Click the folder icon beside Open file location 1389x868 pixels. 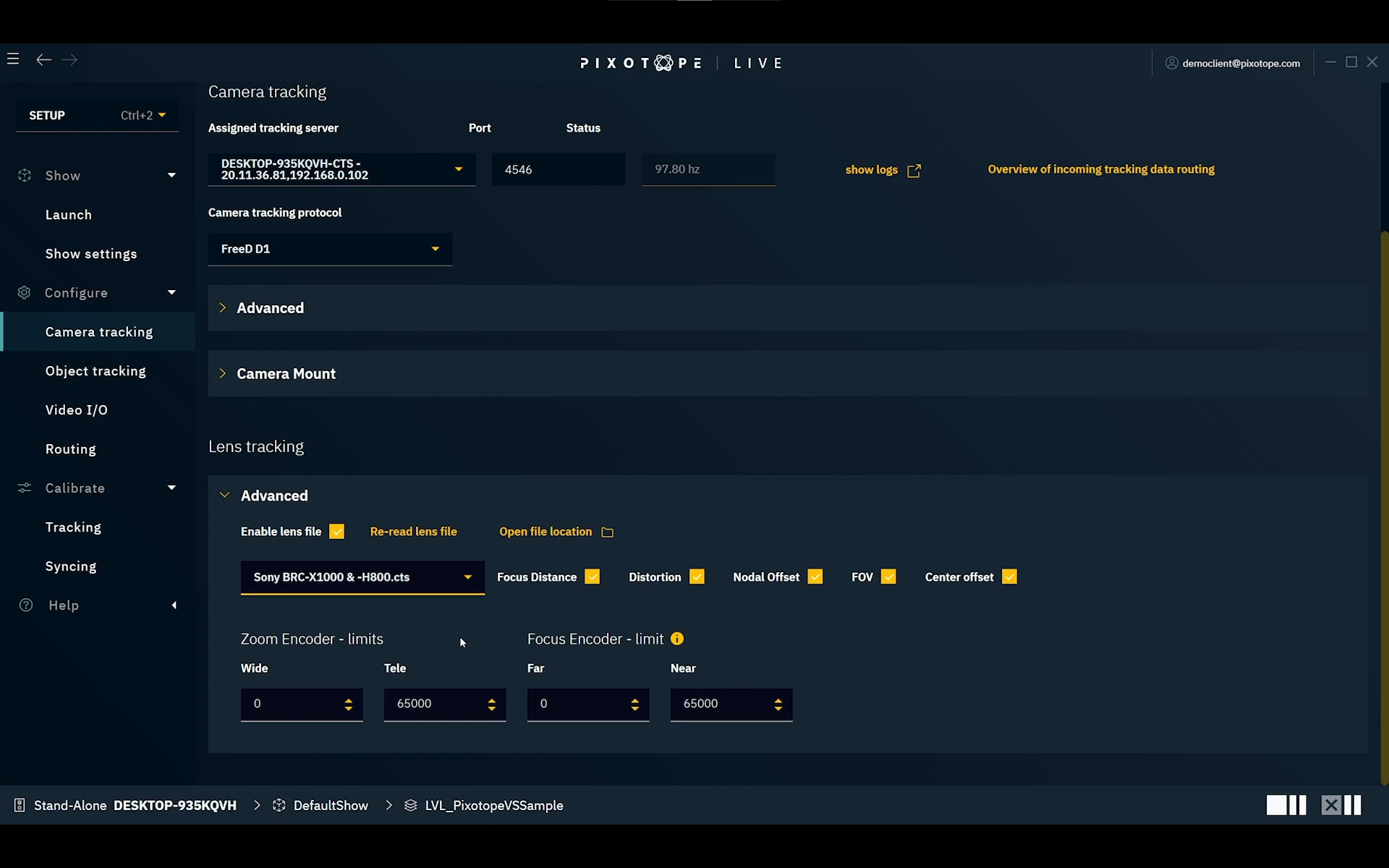click(608, 532)
